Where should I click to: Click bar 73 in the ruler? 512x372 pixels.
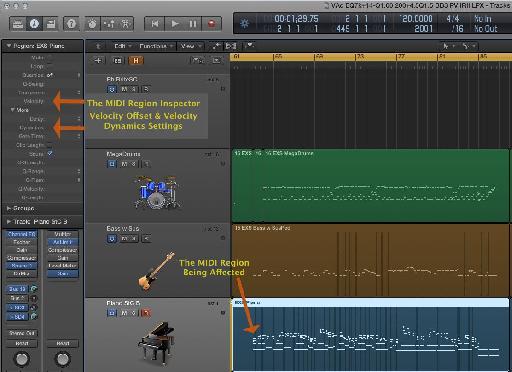360,57
